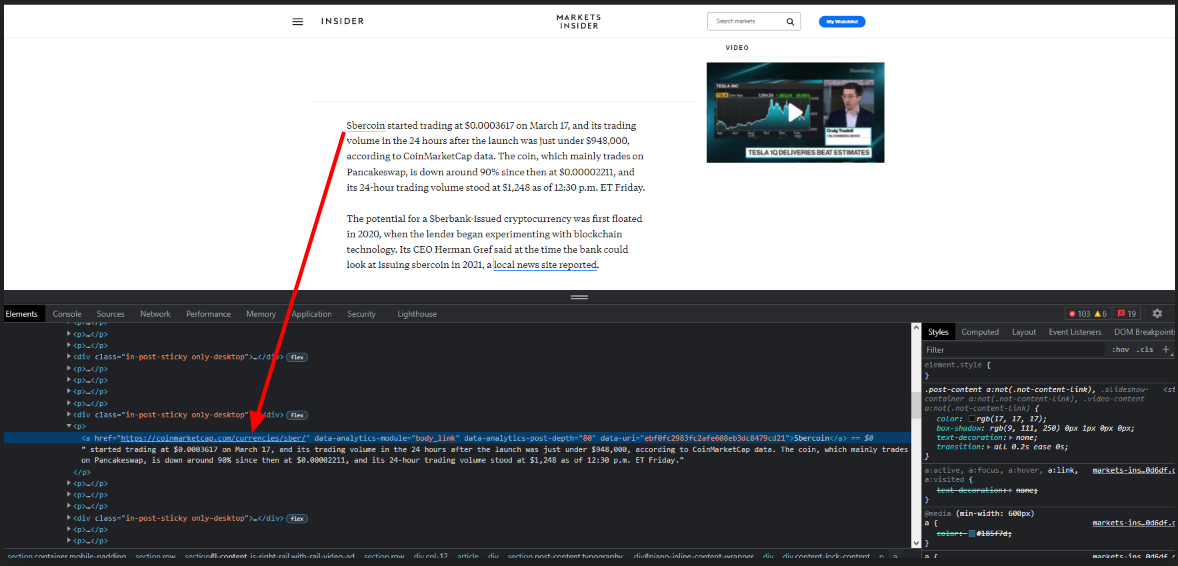Click the VIDEO heading on the page
Viewport: 1178px width, 566px height.
point(737,47)
